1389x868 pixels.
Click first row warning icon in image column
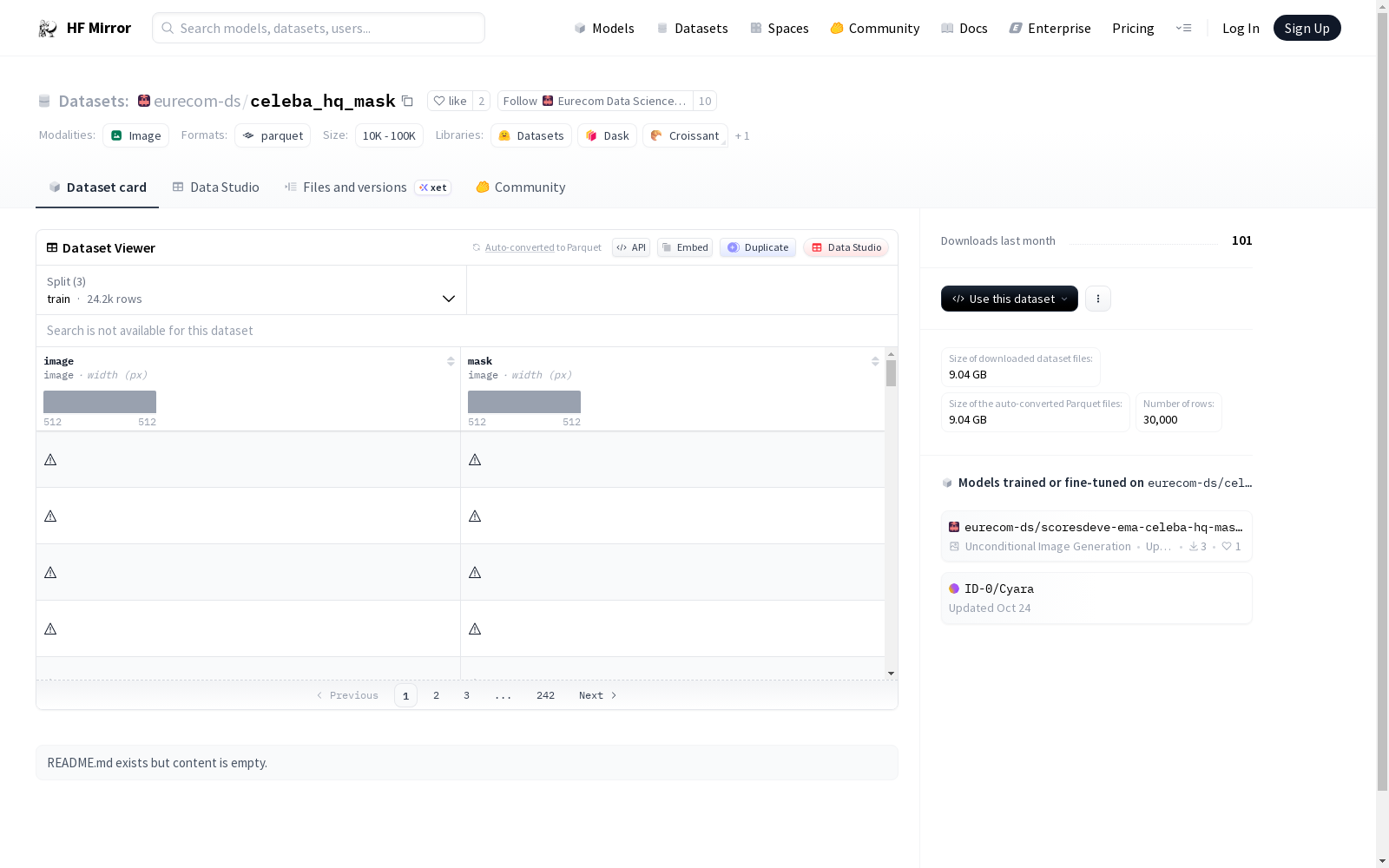[x=50, y=459]
